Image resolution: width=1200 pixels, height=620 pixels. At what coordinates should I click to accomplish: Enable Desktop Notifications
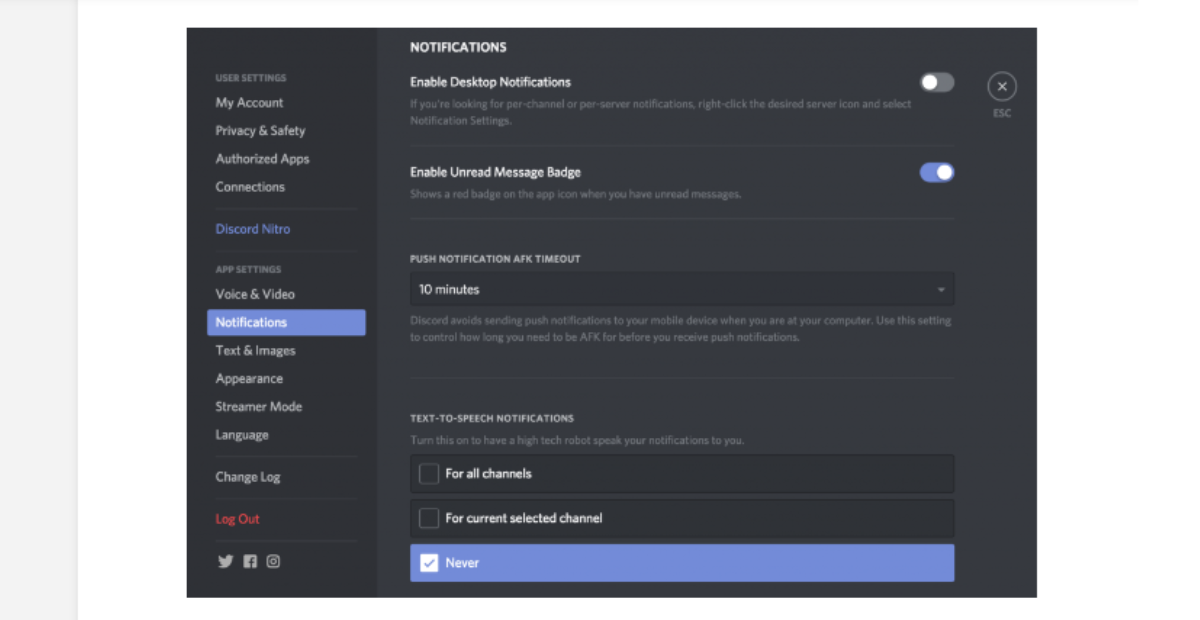[937, 82]
